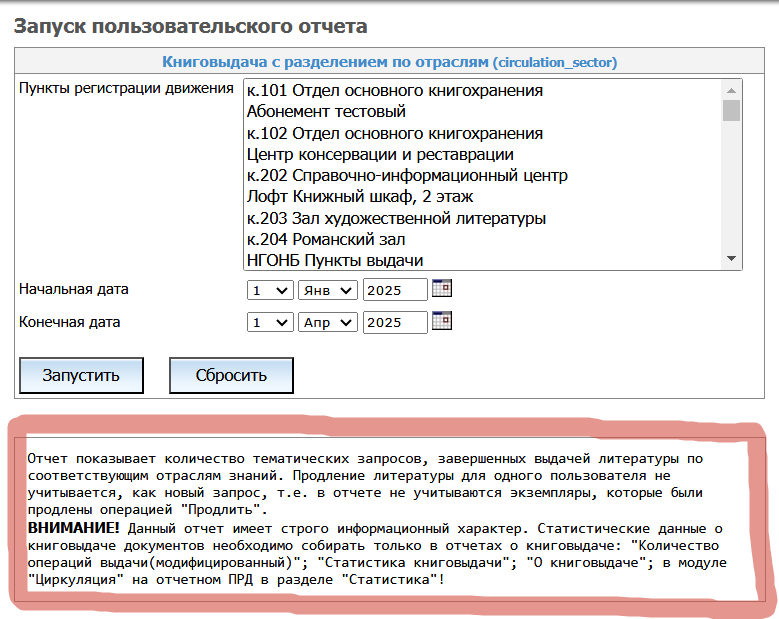
Task: Expand the start month dropdown showing Янв
Action: coord(327,290)
